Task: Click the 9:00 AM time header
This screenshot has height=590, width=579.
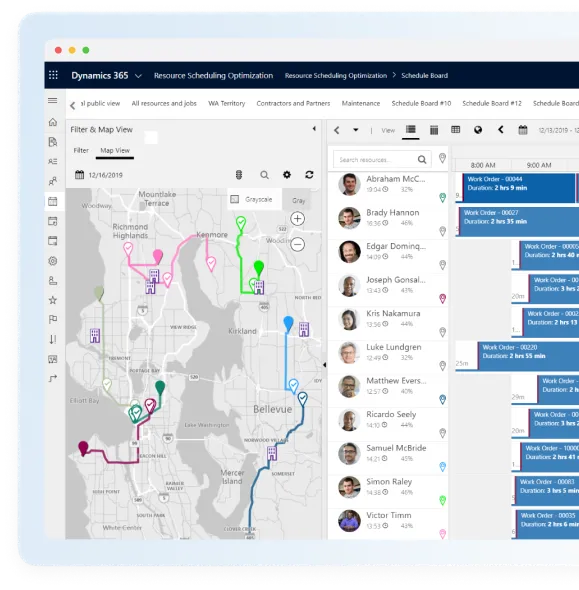Action: click(x=539, y=165)
